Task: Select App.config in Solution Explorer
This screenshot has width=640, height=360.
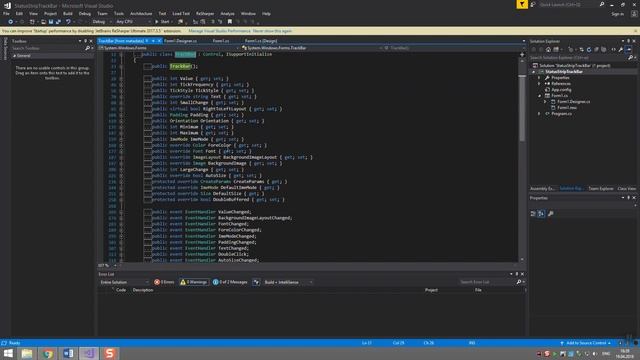Action: tap(561, 90)
